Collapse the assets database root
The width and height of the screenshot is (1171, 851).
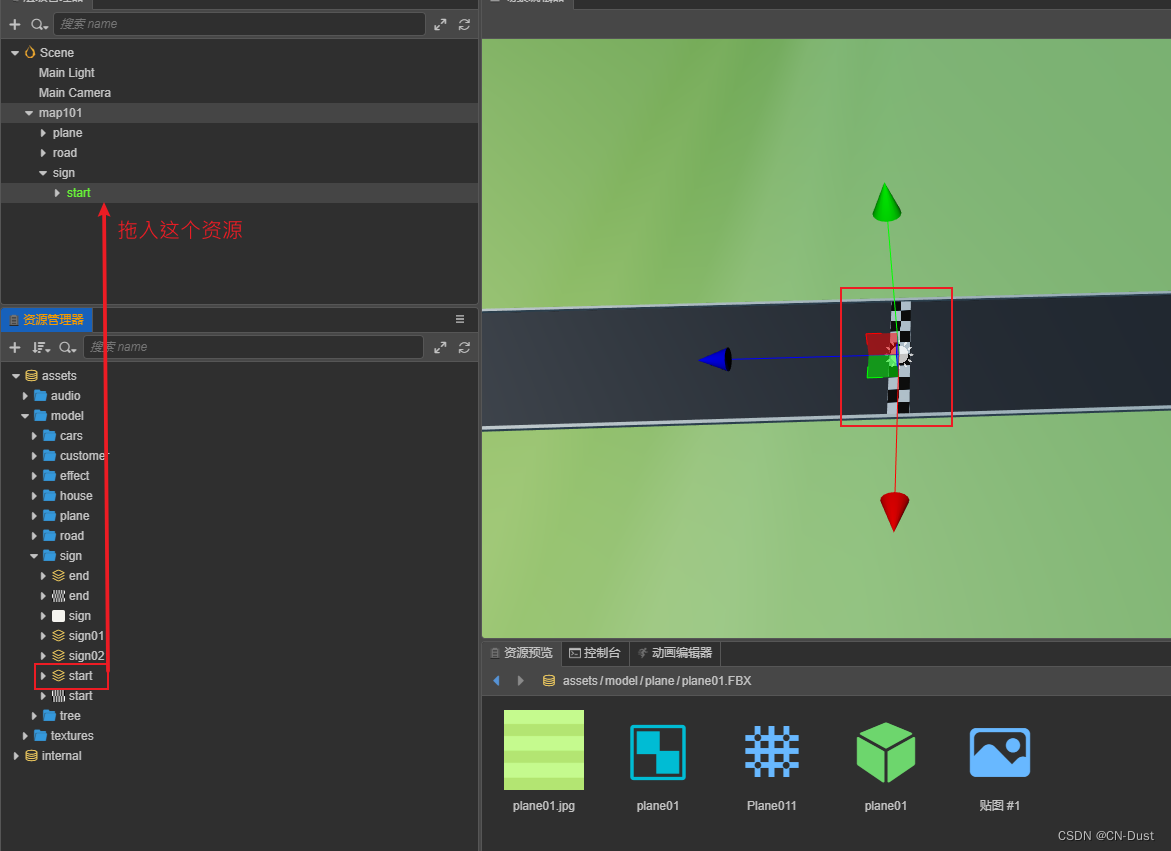[16, 376]
